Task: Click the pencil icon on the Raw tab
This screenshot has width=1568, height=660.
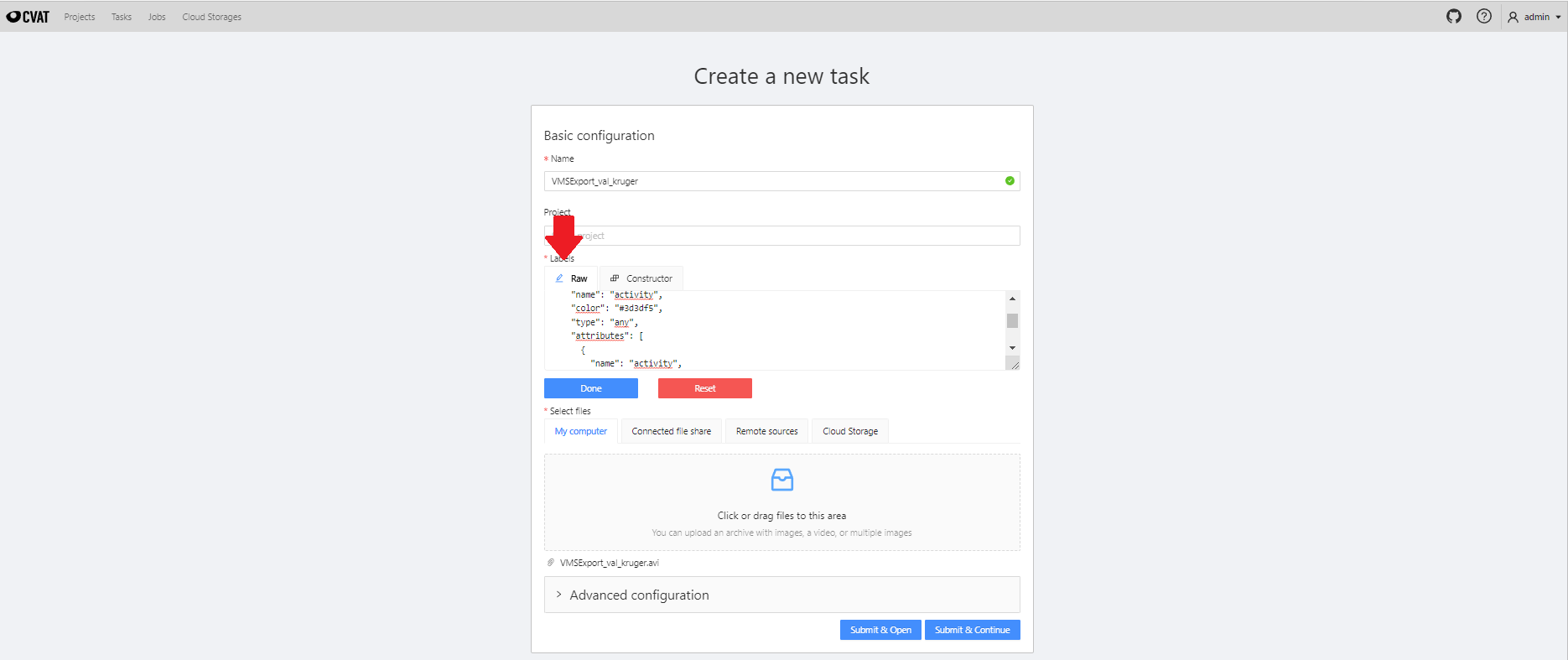Action: click(562, 278)
